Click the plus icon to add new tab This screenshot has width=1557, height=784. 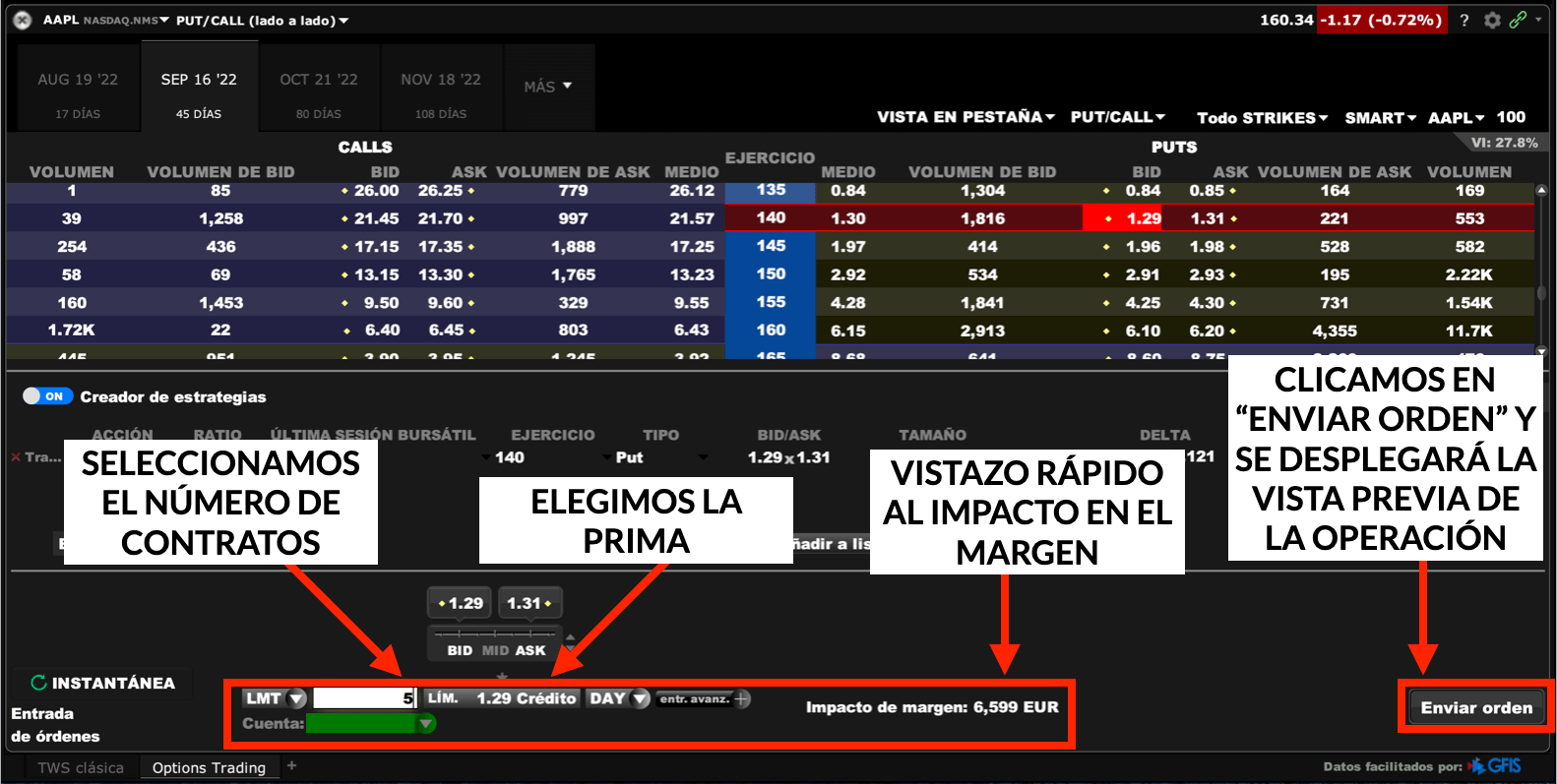291,765
